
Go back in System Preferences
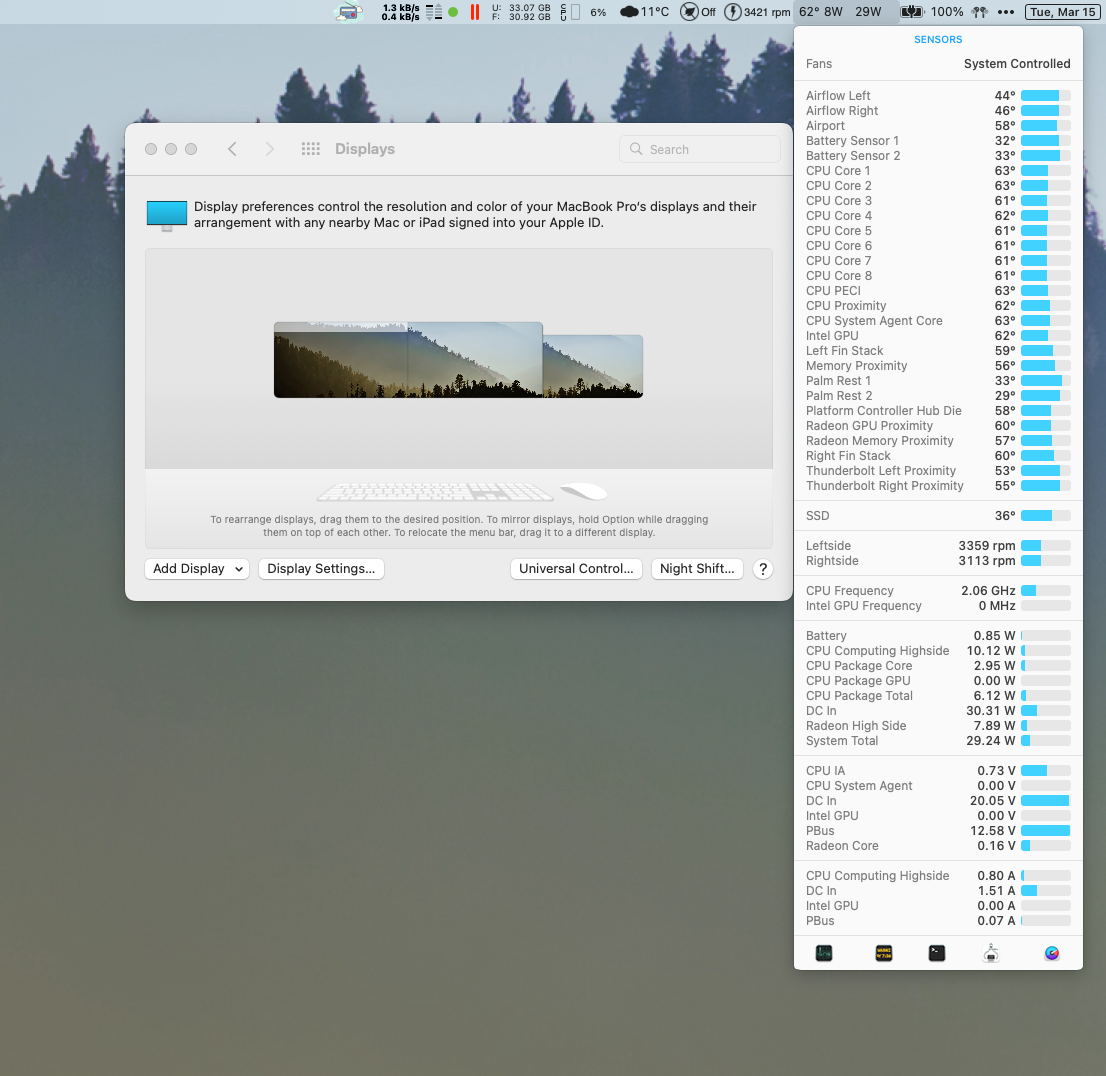[232, 149]
